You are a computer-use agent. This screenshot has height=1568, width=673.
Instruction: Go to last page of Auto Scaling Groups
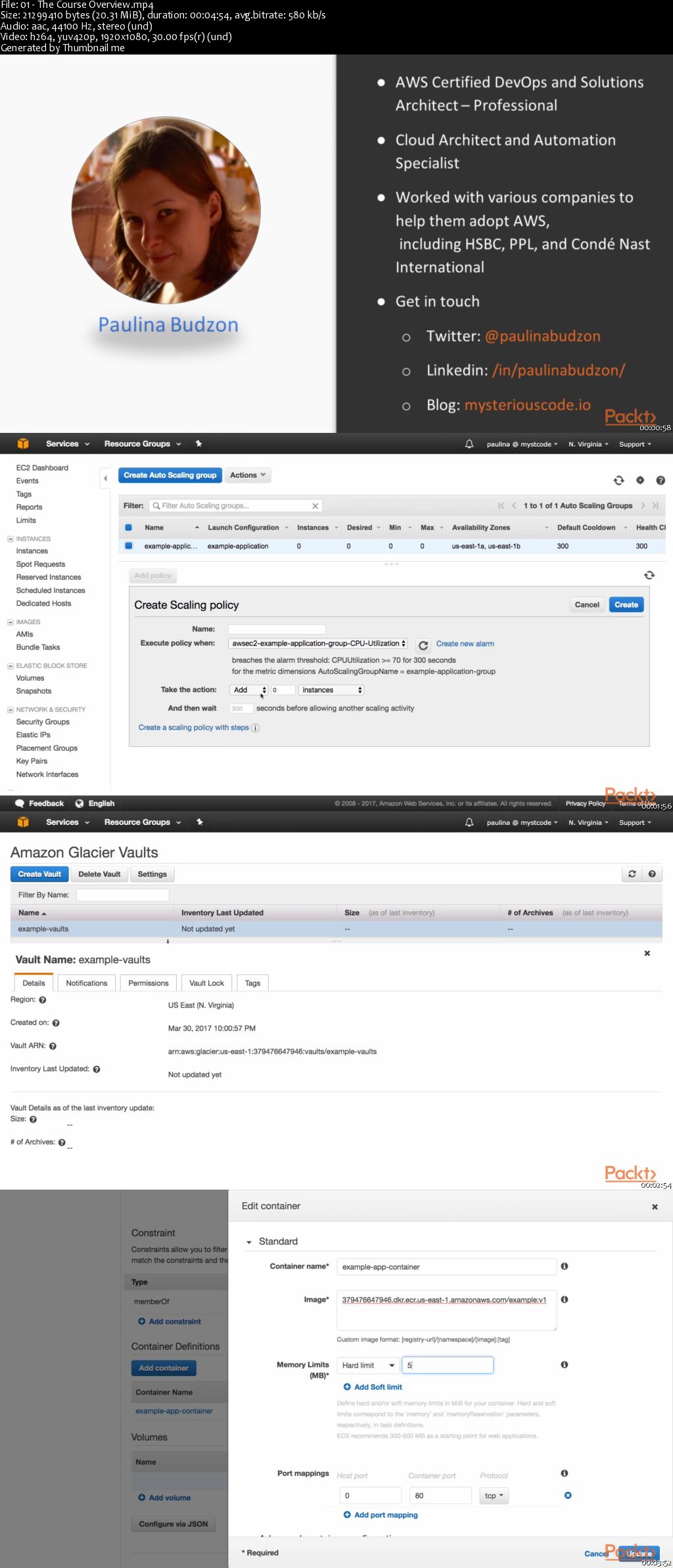pyautogui.click(x=655, y=506)
